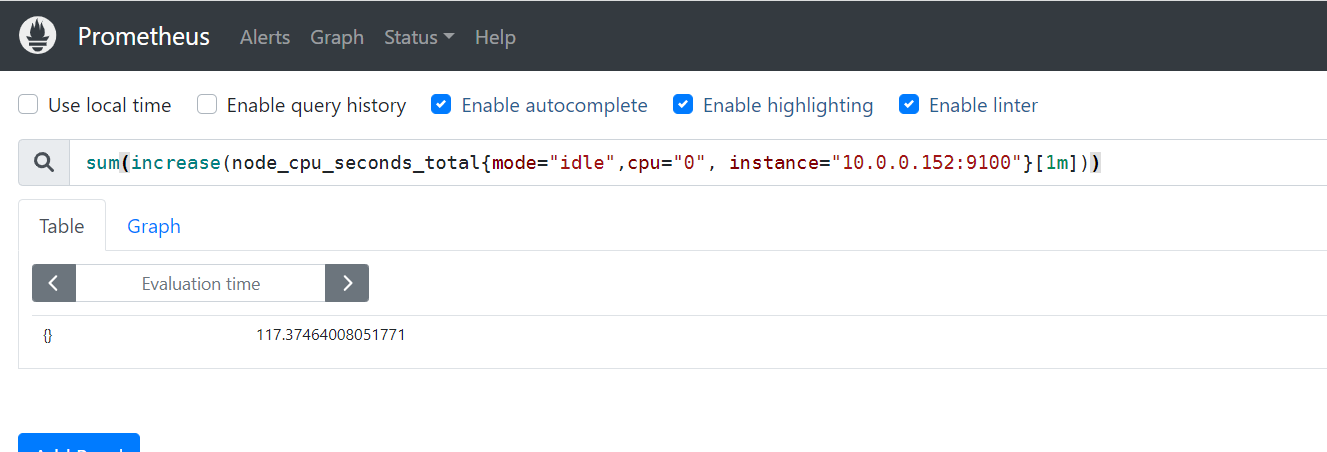Switch to the Graph panel tab
Screen dimensions: 1327x452
pyautogui.click(x=154, y=226)
